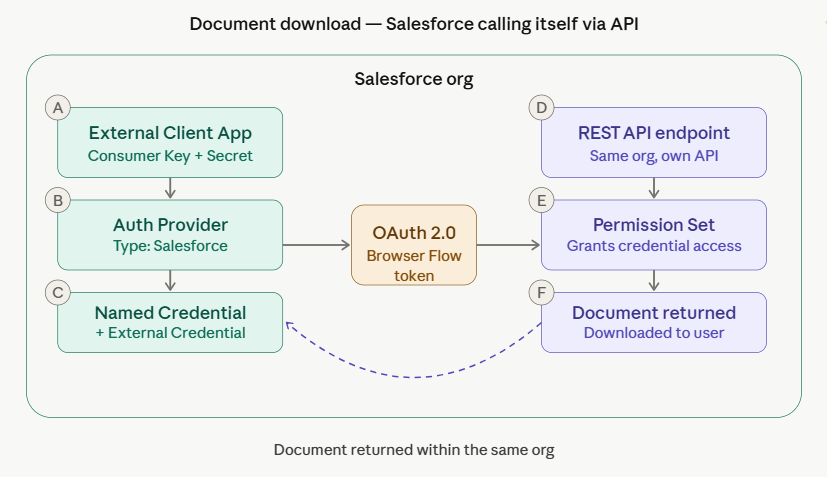Click the 'Consumer Key + Secret' subtitle
Viewport: 827px width, 477px height.
click(170, 156)
